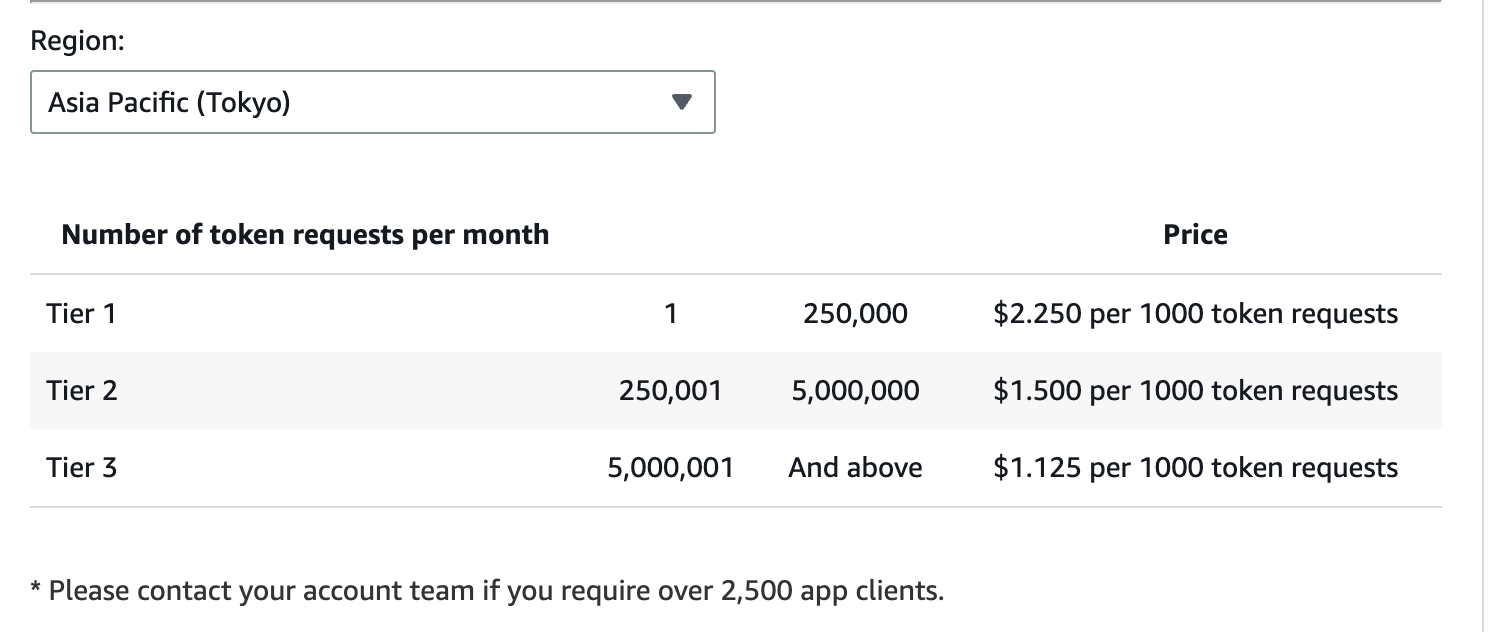Click the 5,000,001 lower bound cell

670,467
